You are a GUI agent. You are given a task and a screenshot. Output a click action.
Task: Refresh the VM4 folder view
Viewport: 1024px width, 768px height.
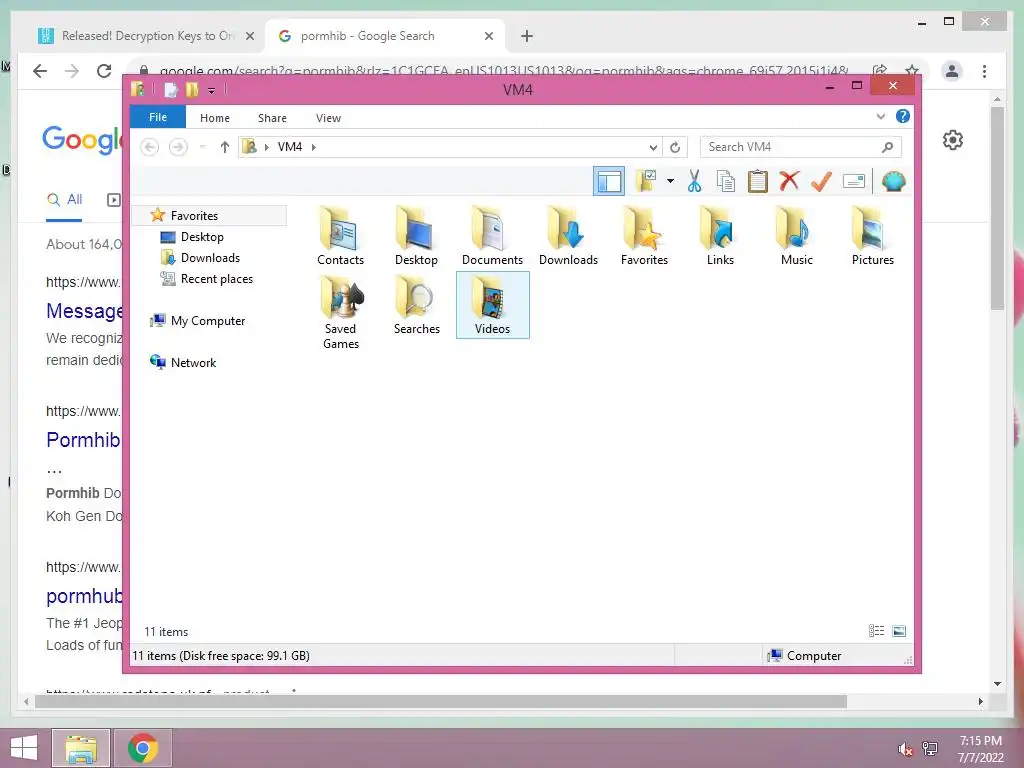tap(675, 147)
